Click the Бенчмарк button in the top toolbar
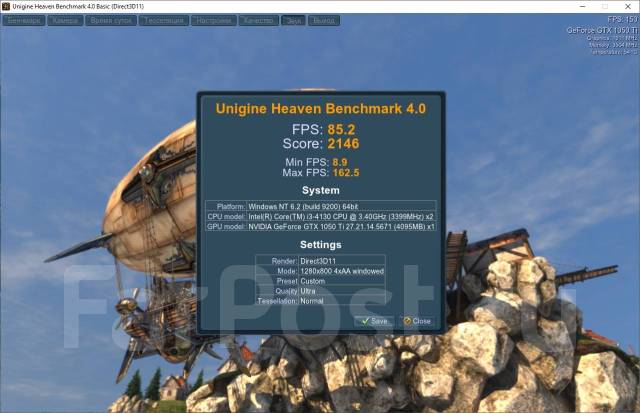Image resolution: width=640 pixels, height=413 pixels. [x=24, y=20]
